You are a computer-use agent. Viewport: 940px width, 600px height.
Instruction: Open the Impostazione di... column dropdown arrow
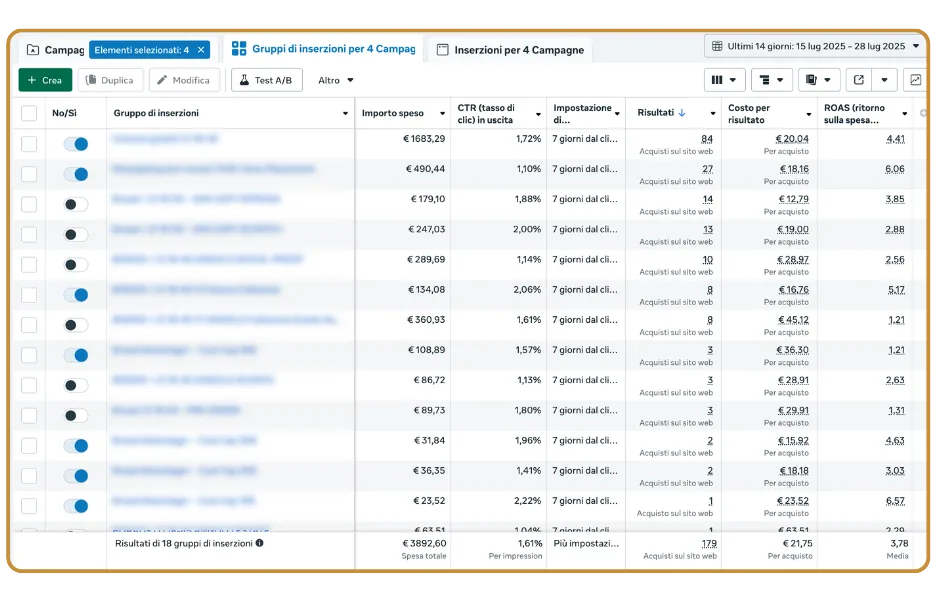617,113
